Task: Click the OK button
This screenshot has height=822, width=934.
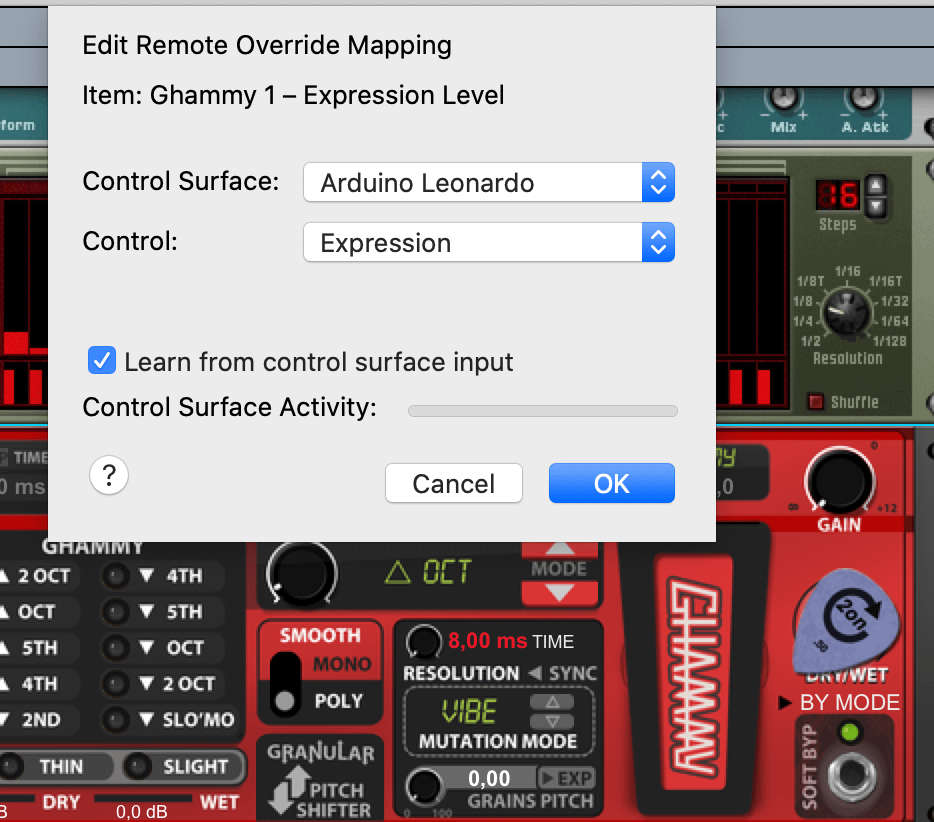Action: pyautogui.click(x=611, y=484)
